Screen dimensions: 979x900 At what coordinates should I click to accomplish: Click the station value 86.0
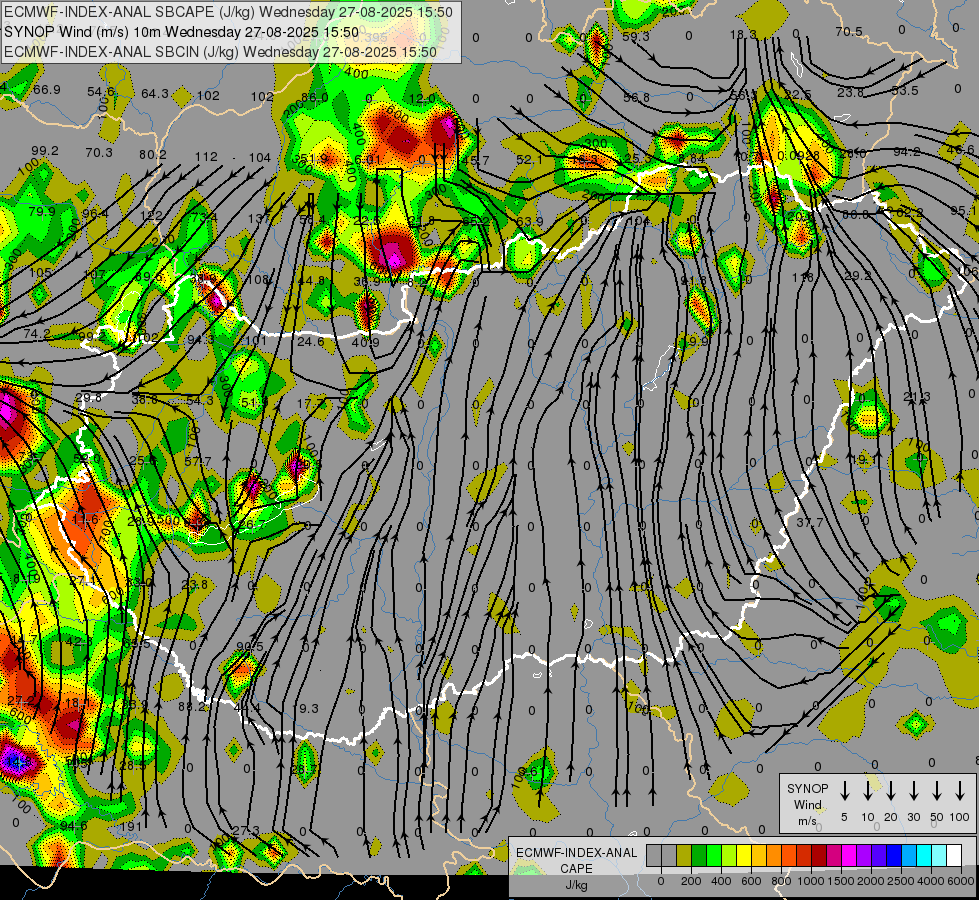315,97
